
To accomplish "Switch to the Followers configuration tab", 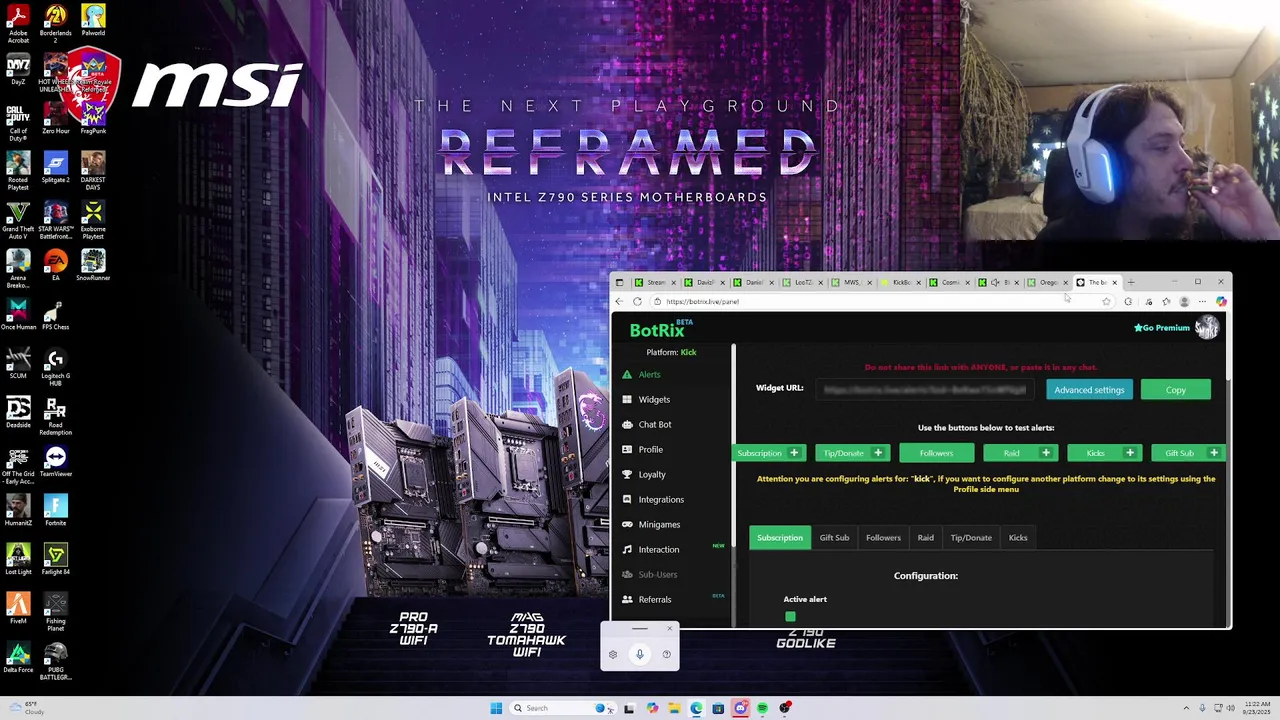I will point(883,538).
